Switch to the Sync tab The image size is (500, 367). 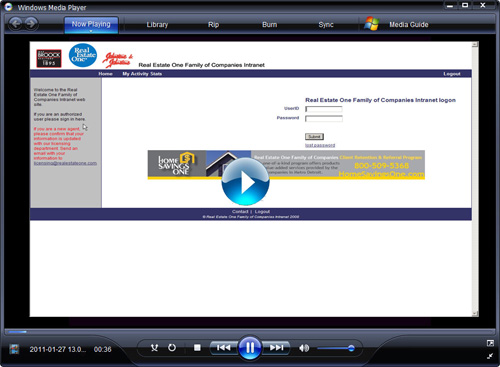(x=326, y=24)
